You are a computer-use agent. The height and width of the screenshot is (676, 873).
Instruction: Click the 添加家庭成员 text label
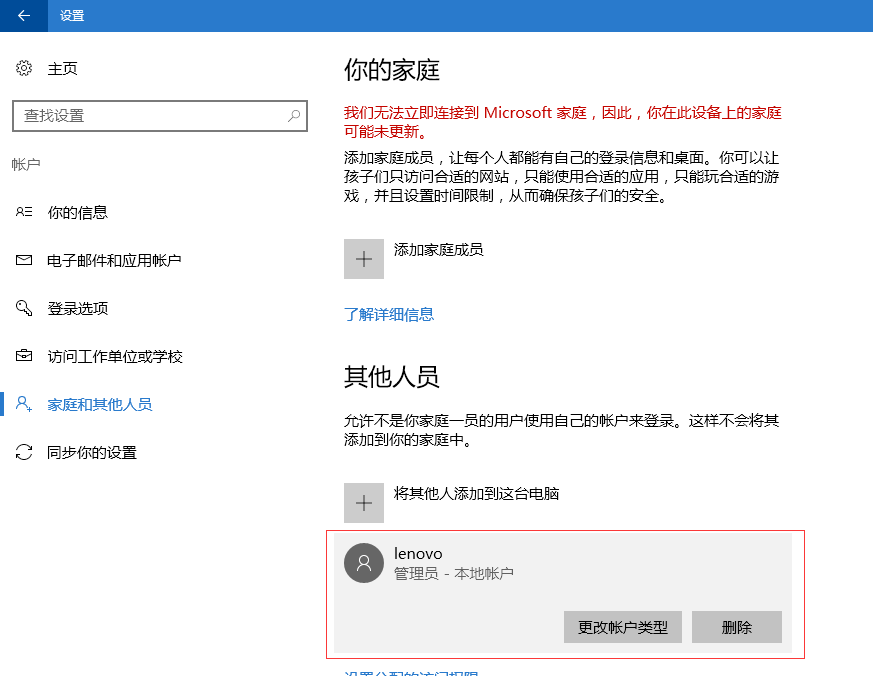439,249
